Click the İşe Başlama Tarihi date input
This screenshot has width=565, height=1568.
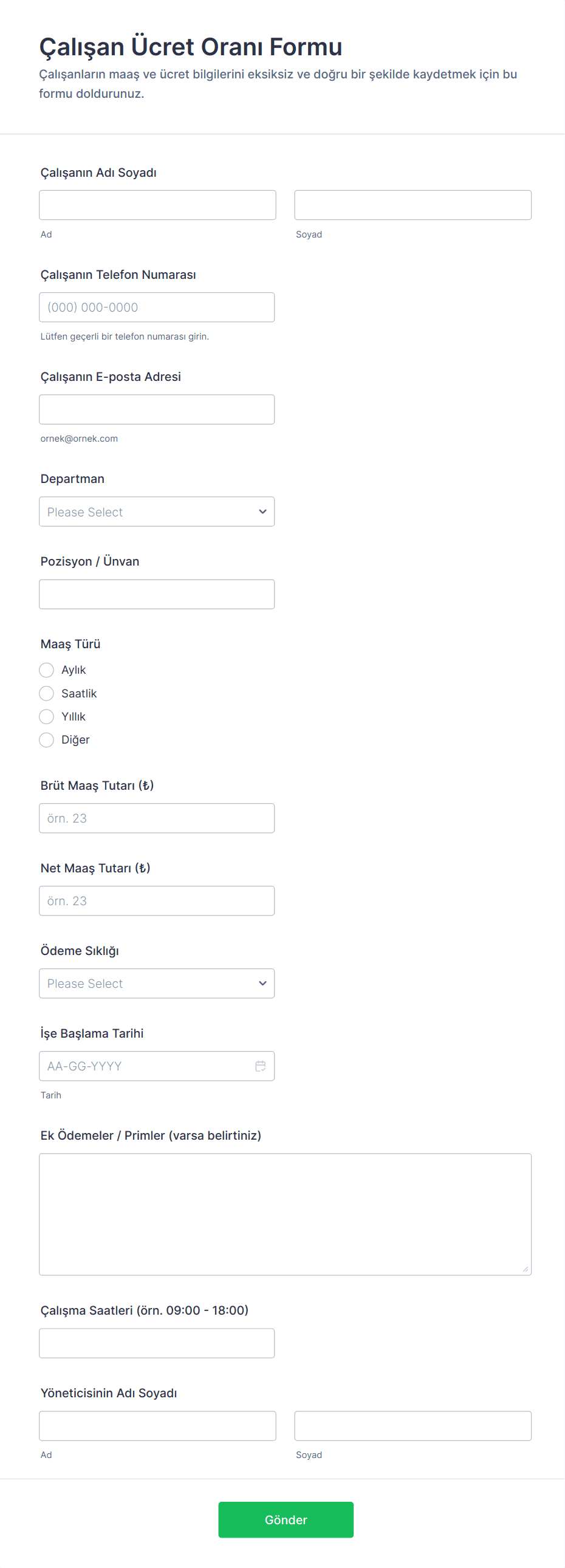pos(146,1066)
